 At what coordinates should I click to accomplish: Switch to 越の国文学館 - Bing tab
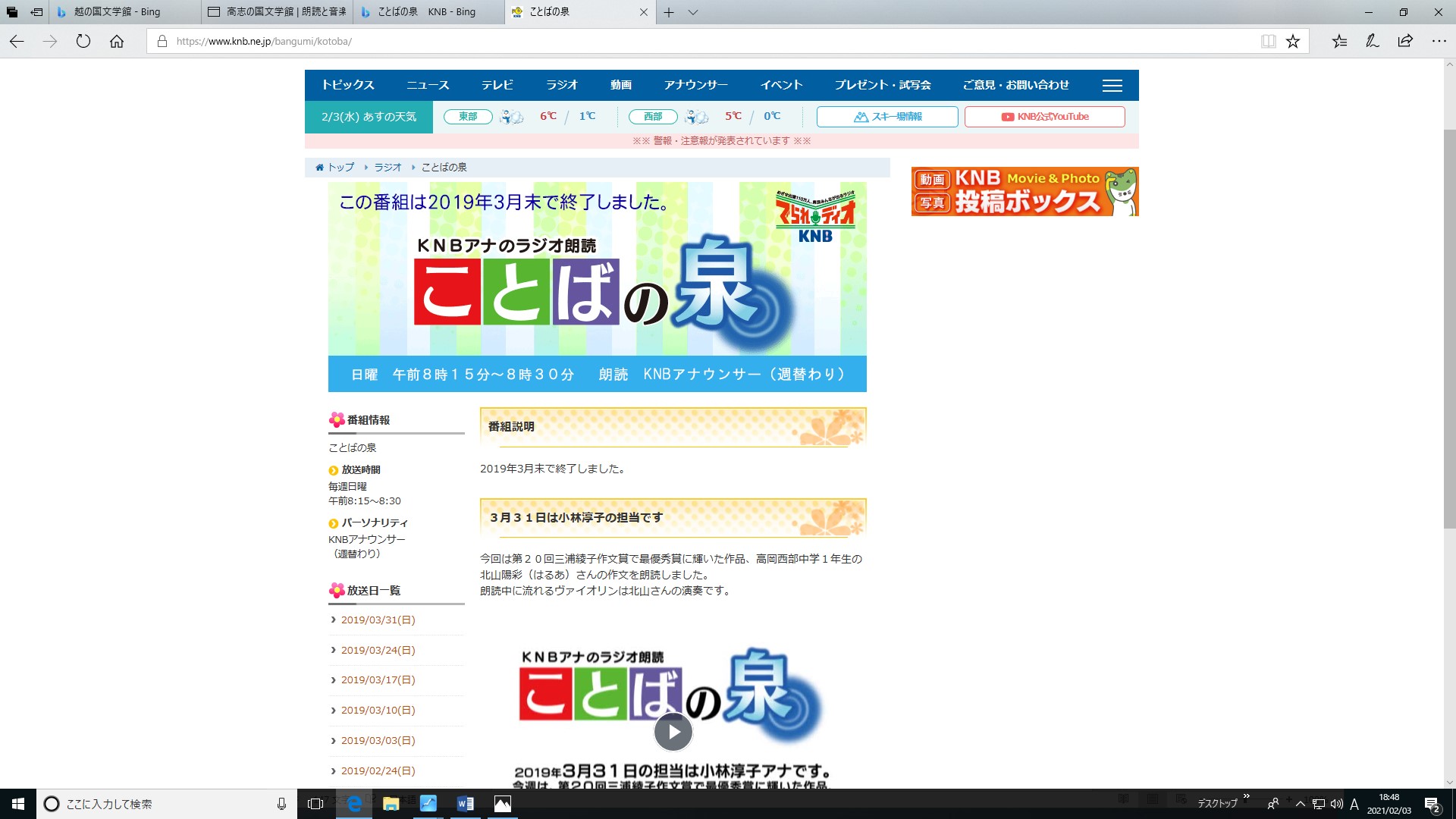pos(126,12)
